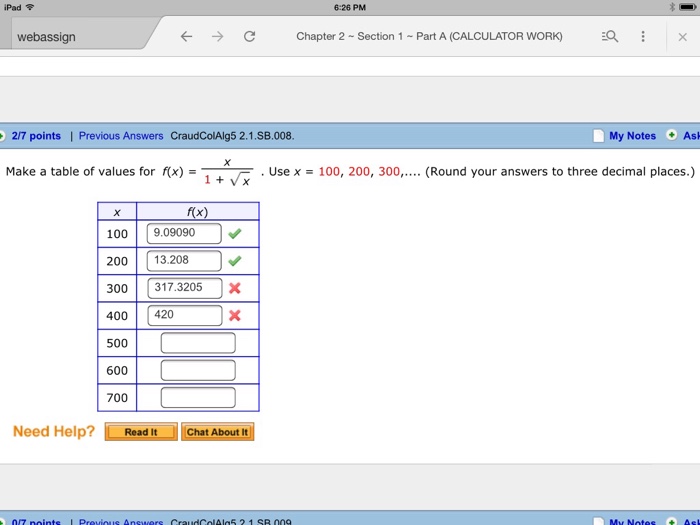Image resolution: width=700 pixels, height=525 pixels.
Task: Open Previous Answers for problem 2.1.SB.009
Action: (121, 521)
